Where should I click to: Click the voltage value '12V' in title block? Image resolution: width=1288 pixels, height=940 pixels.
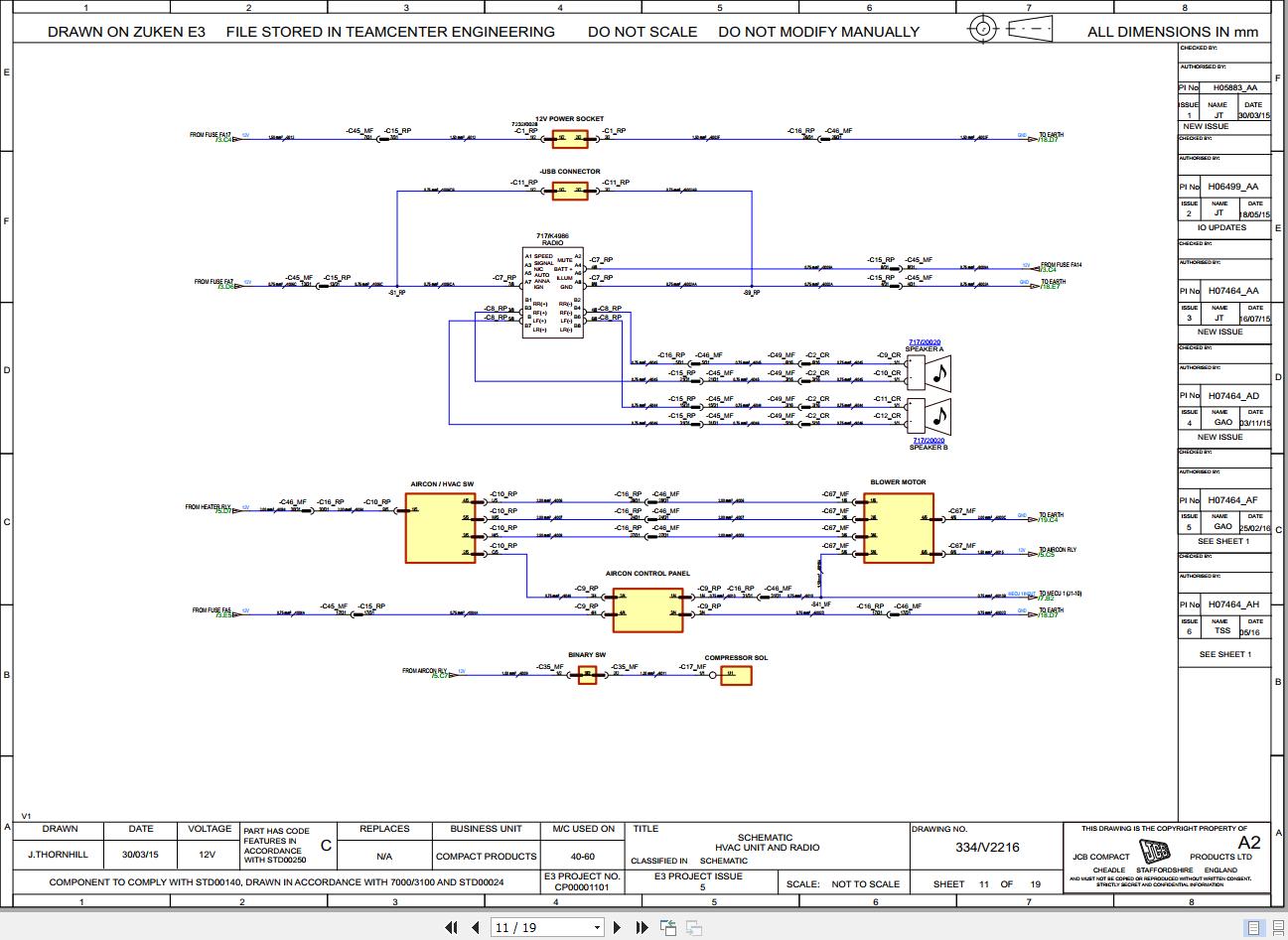point(207,854)
